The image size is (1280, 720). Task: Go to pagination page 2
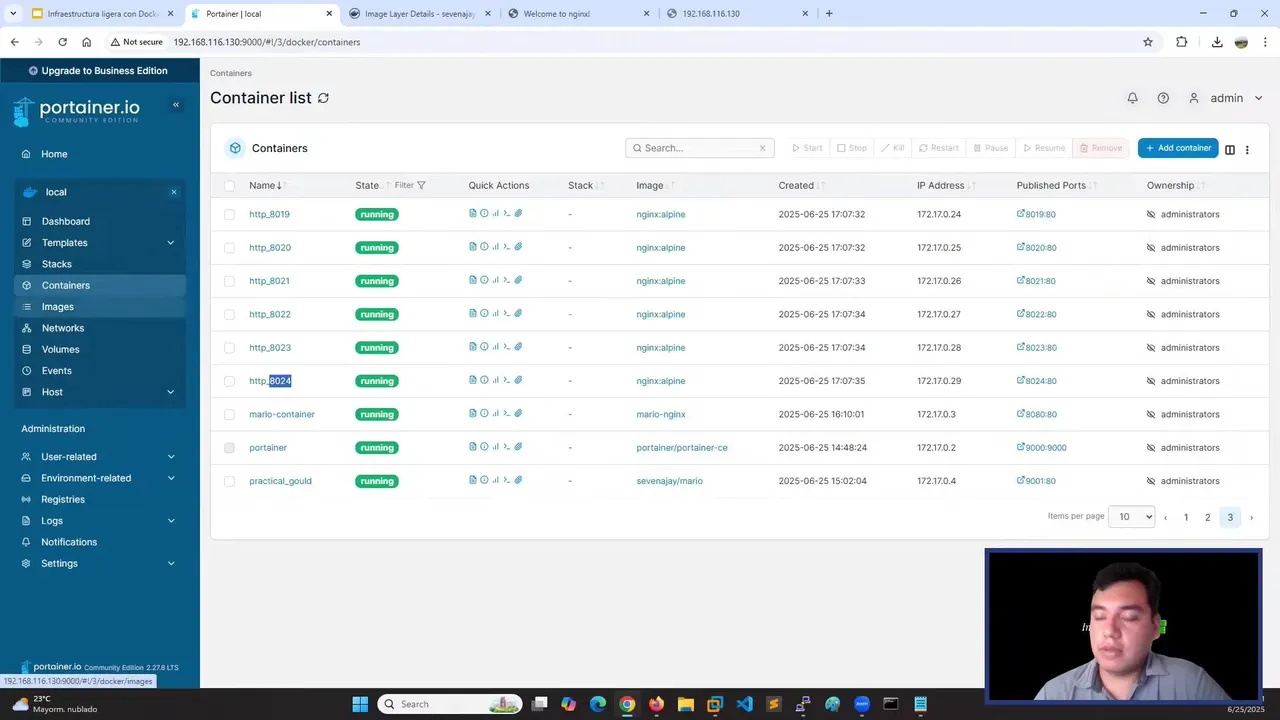pos(1207,517)
